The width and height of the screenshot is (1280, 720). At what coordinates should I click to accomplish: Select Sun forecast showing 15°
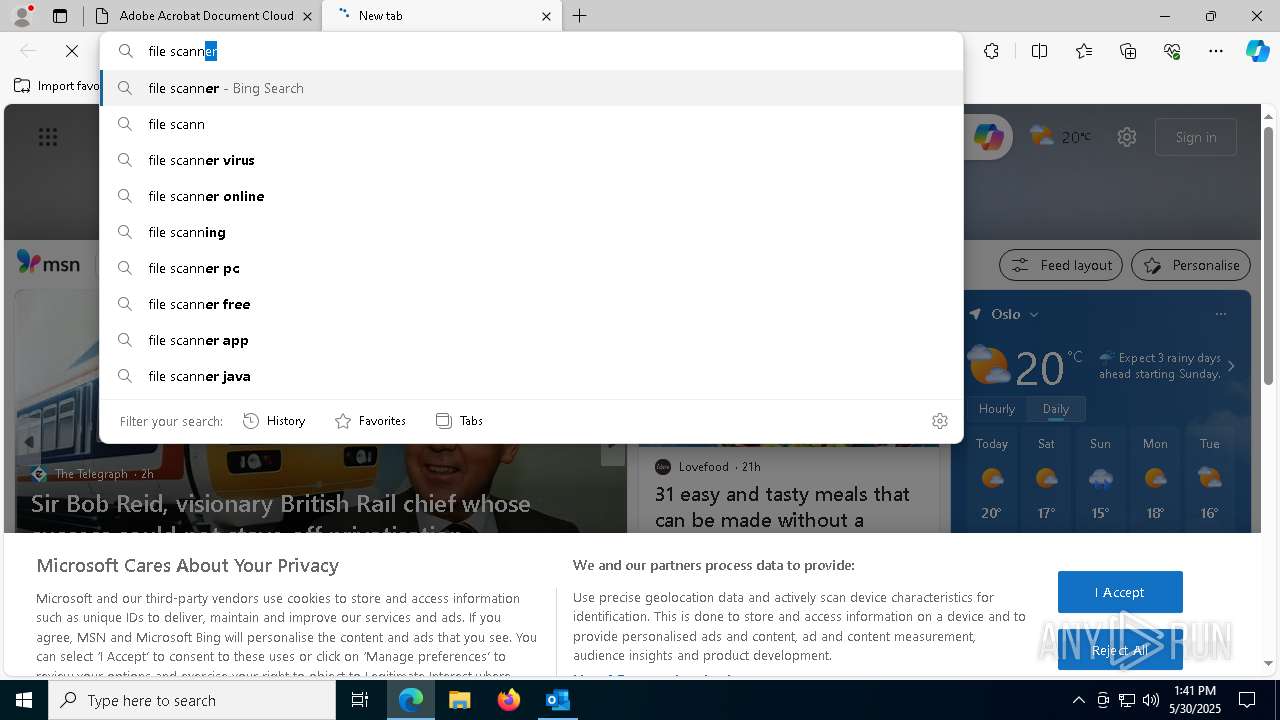point(1100,478)
